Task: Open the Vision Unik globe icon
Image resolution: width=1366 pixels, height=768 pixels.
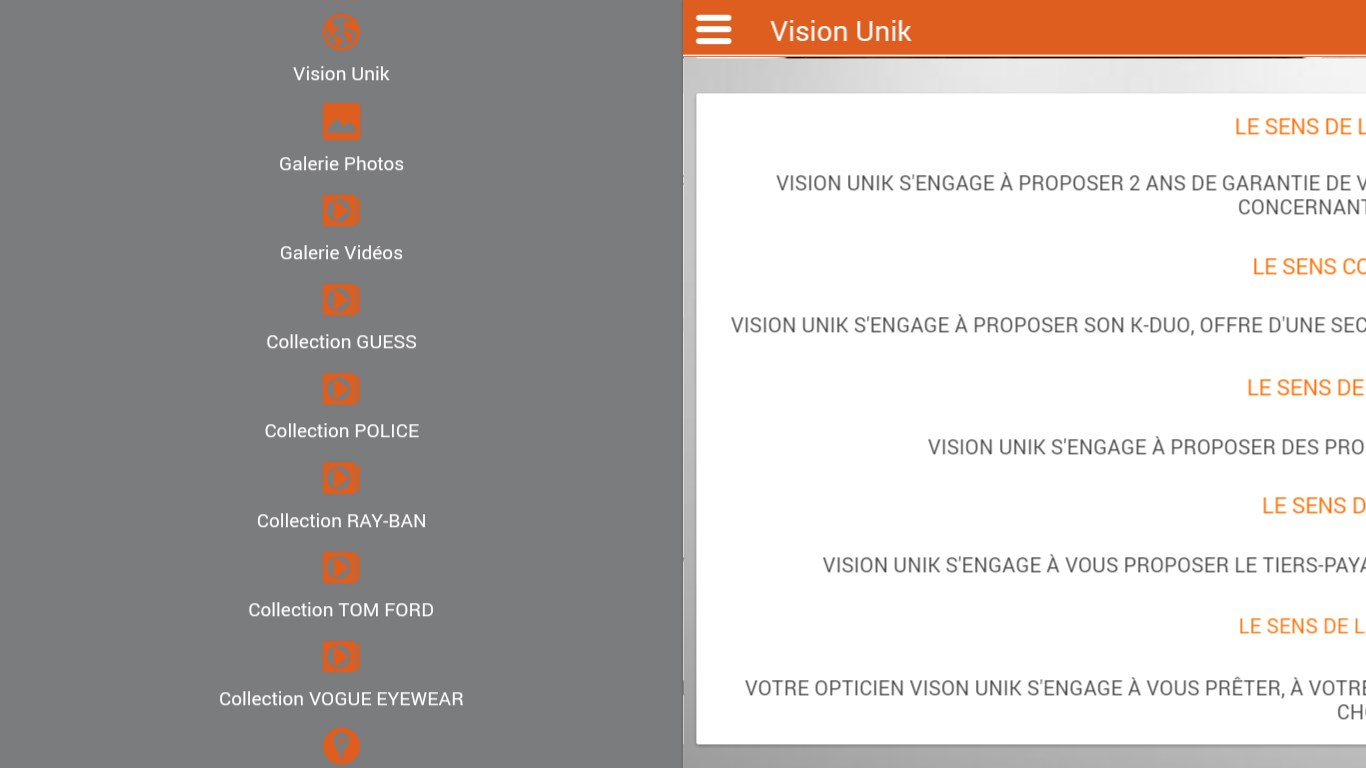Action: tap(341, 32)
